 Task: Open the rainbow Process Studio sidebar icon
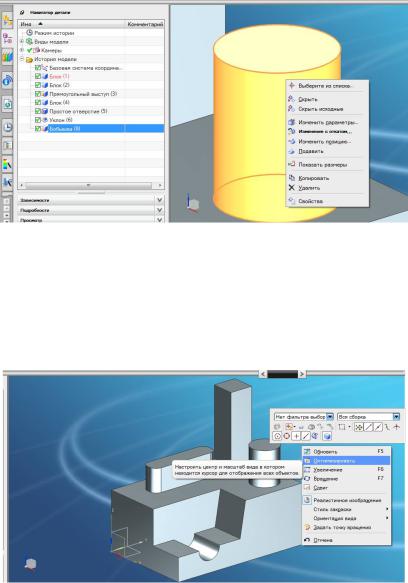pyautogui.click(x=7, y=164)
